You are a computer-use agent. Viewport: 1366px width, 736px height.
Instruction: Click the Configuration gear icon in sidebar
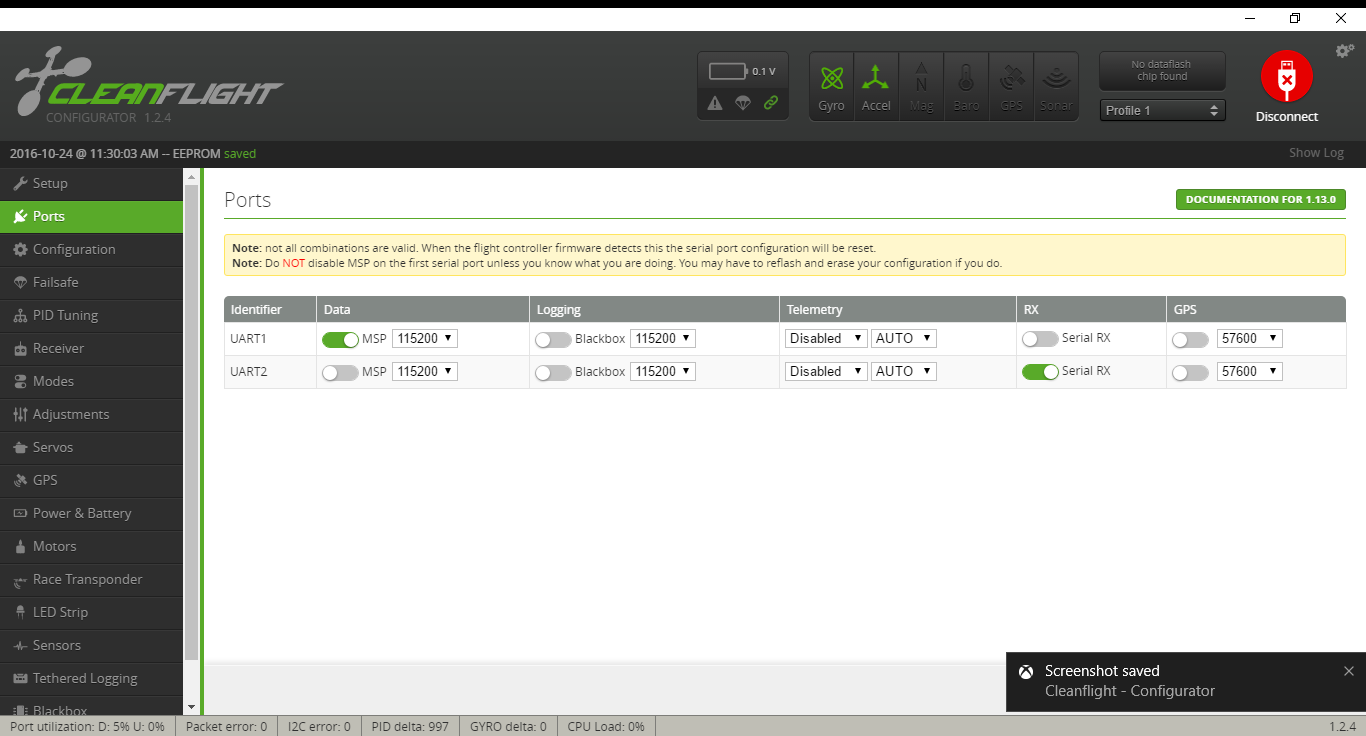coord(20,249)
